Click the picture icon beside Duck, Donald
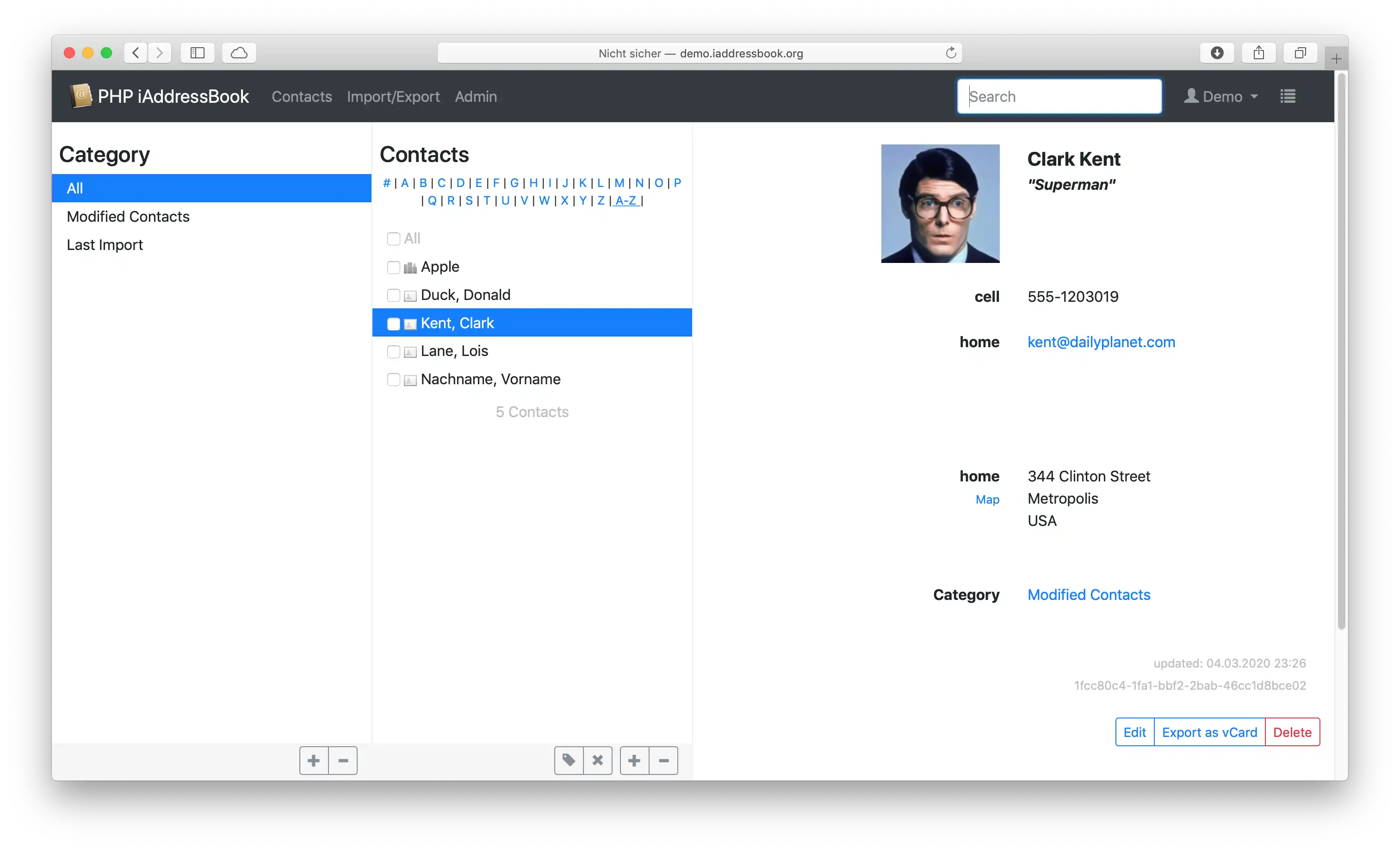 [410, 296]
